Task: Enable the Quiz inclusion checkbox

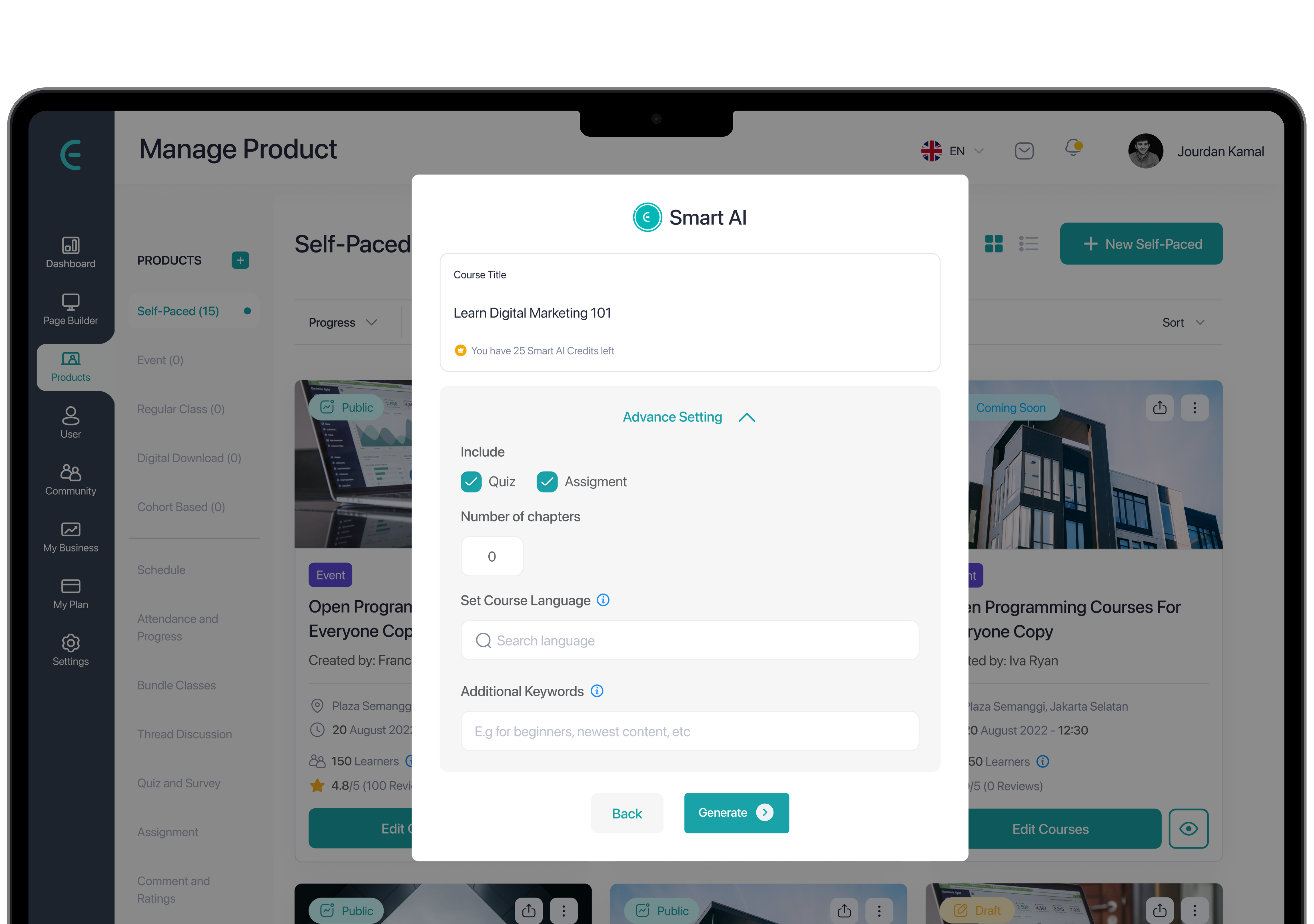Action: [x=471, y=481]
